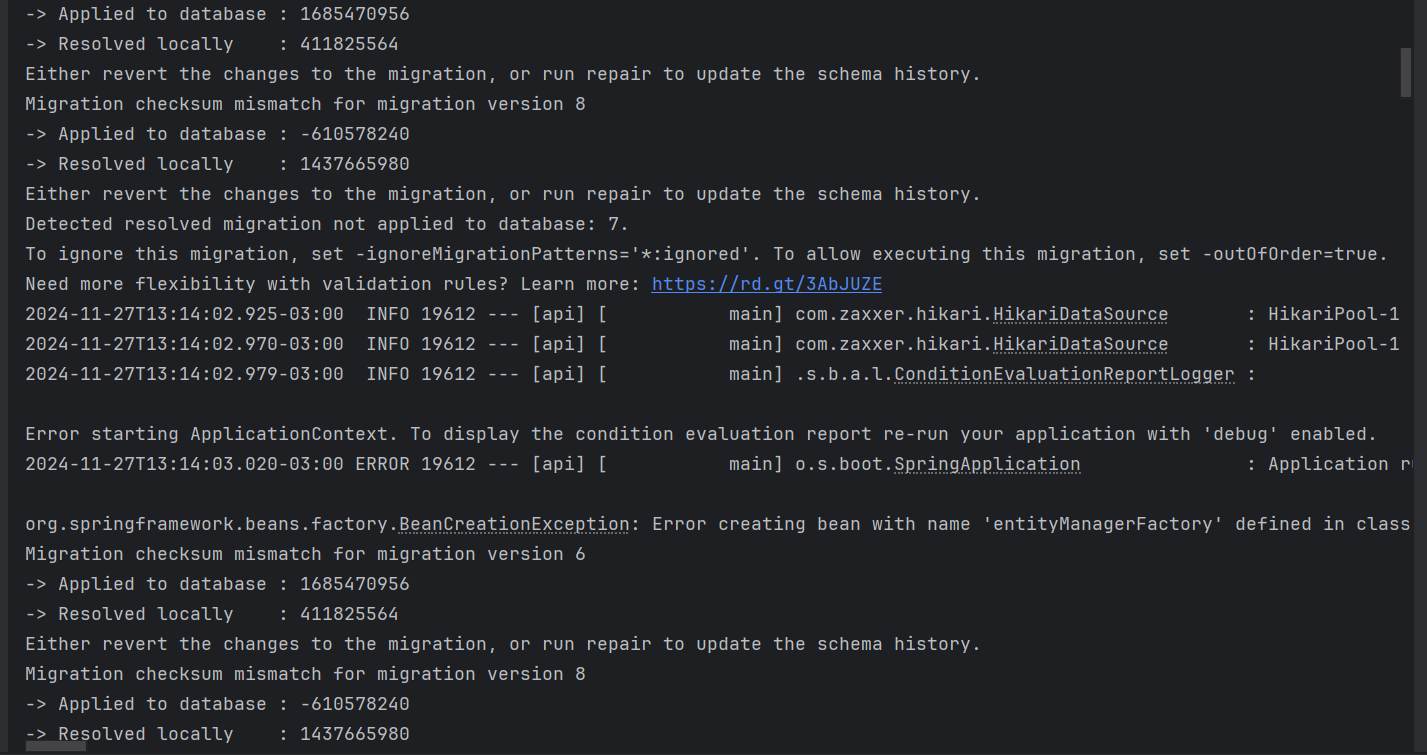Click the timestamp 2024-11-27T13:14:02.970-03:00
Viewport: 1427px width, 755px height.
pyautogui.click(x=184, y=344)
